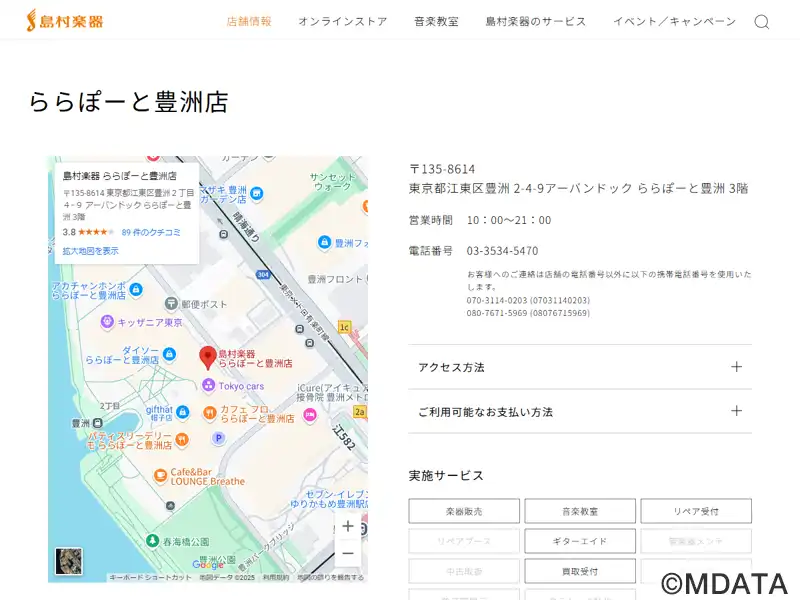
Task: Click the parking P marker on map
Action: [218, 438]
